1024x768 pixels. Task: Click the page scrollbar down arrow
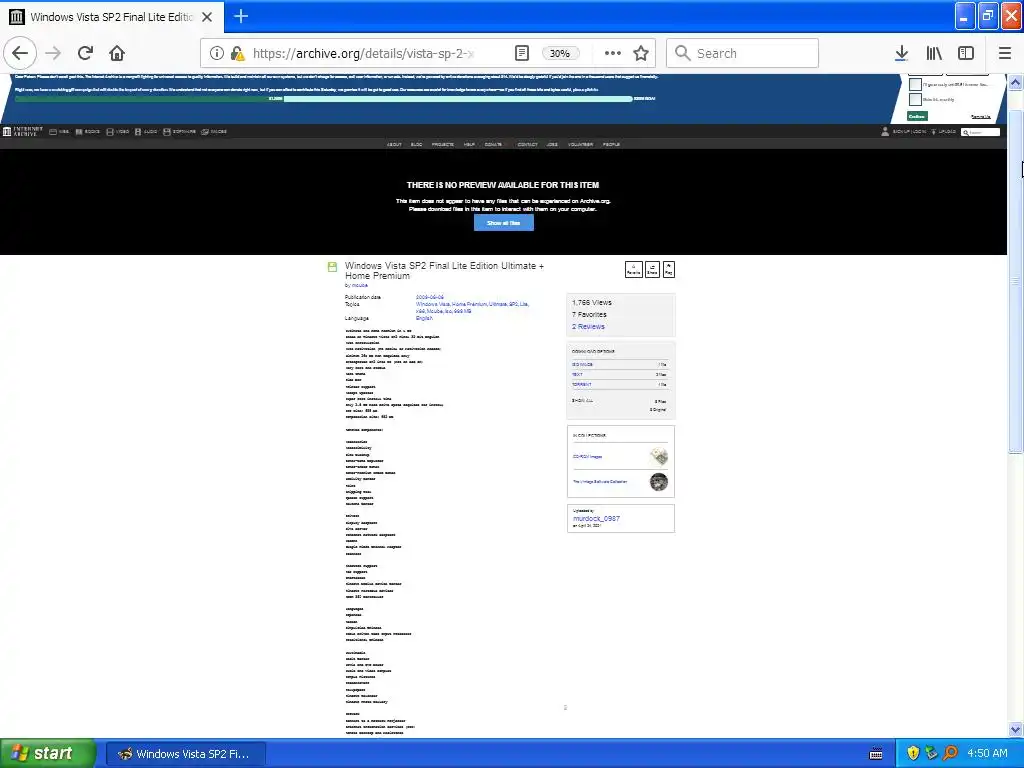pos(1016,729)
